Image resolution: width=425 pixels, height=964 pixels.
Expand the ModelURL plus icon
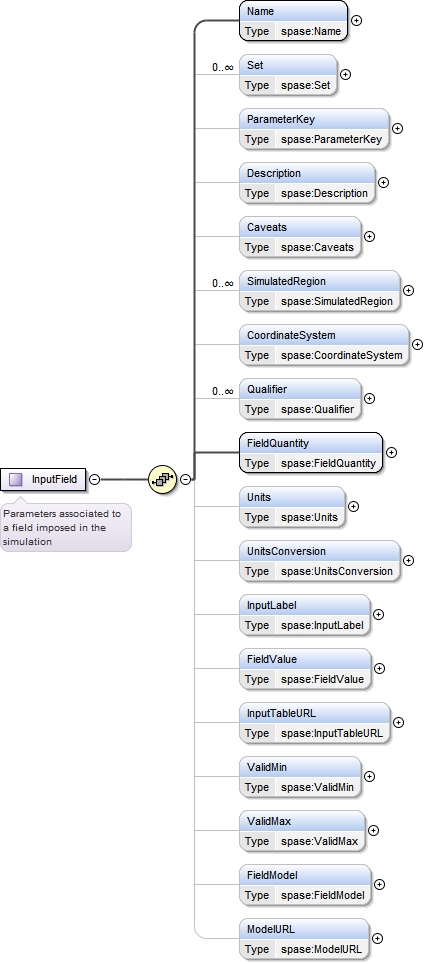point(377,938)
